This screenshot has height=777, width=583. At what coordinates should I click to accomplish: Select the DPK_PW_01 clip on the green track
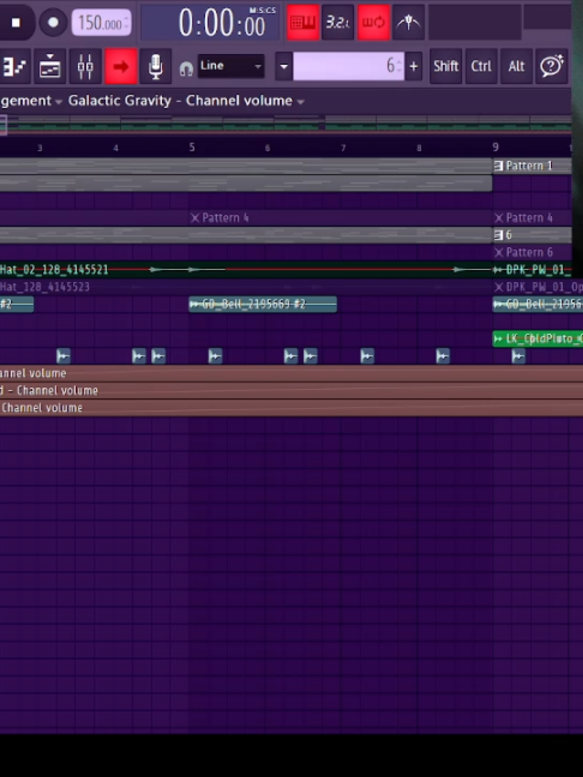[532, 270]
